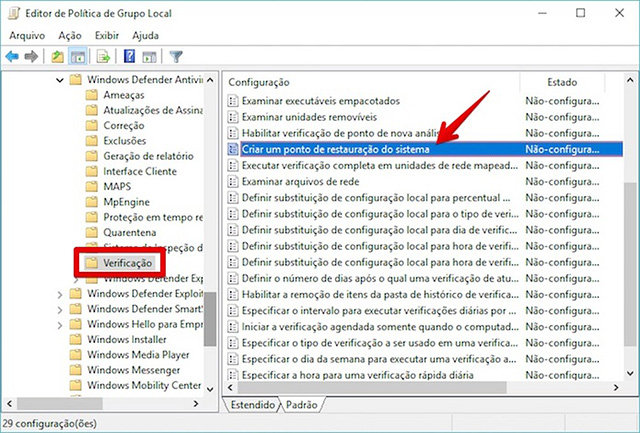This screenshot has width=640, height=433.
Task: Expand the Windows Hello para Empresas node
Action: click(60, 325)
